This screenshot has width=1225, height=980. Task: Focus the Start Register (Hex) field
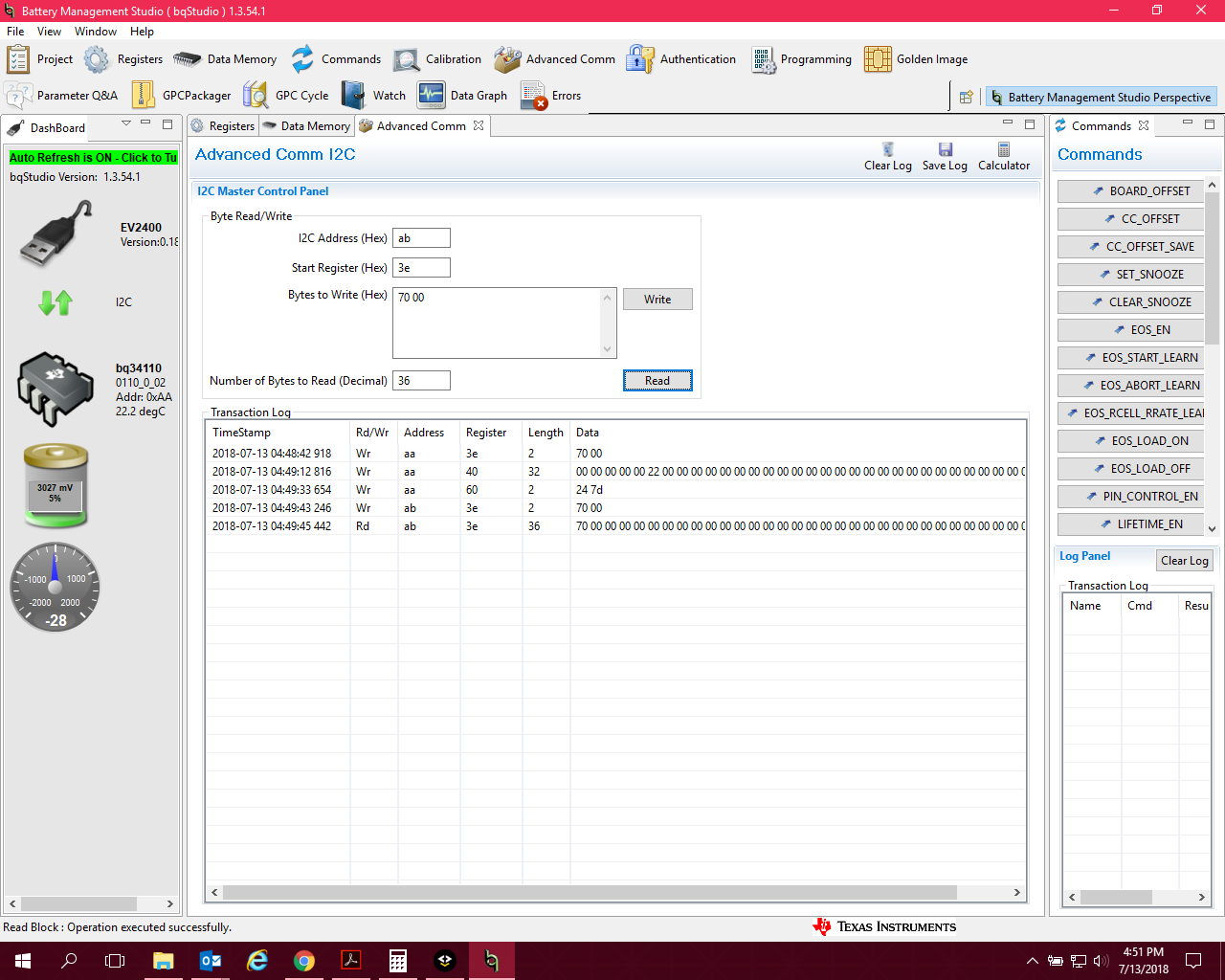pyautogui.click(x=421, y=268)
